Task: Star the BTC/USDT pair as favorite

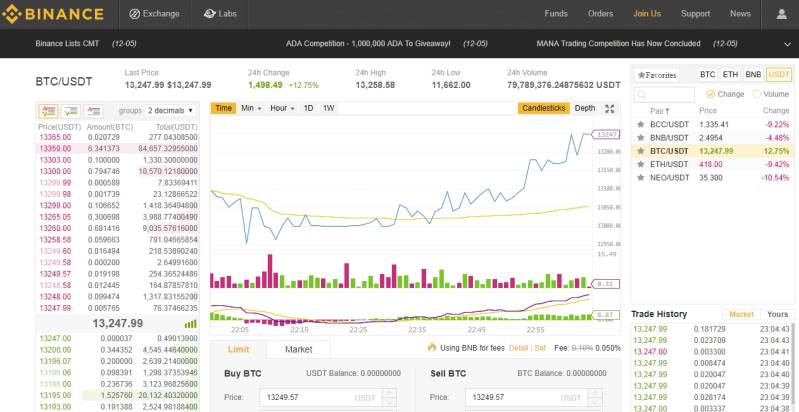Action: (641, 151)
